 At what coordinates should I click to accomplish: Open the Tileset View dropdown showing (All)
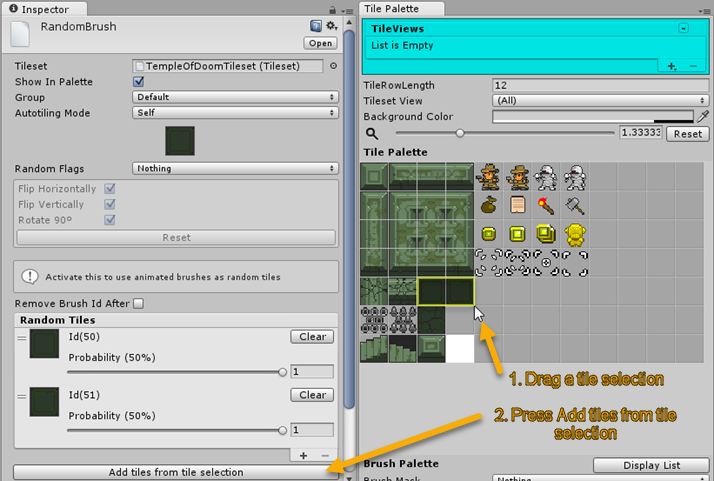click(x=600, y=100)
